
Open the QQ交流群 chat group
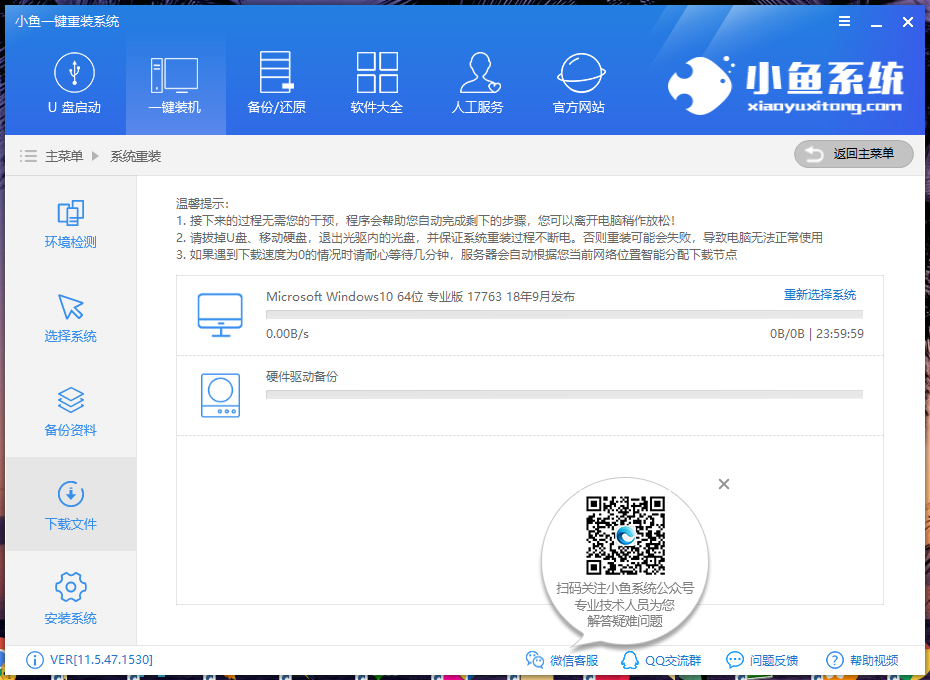pos(661,660)
